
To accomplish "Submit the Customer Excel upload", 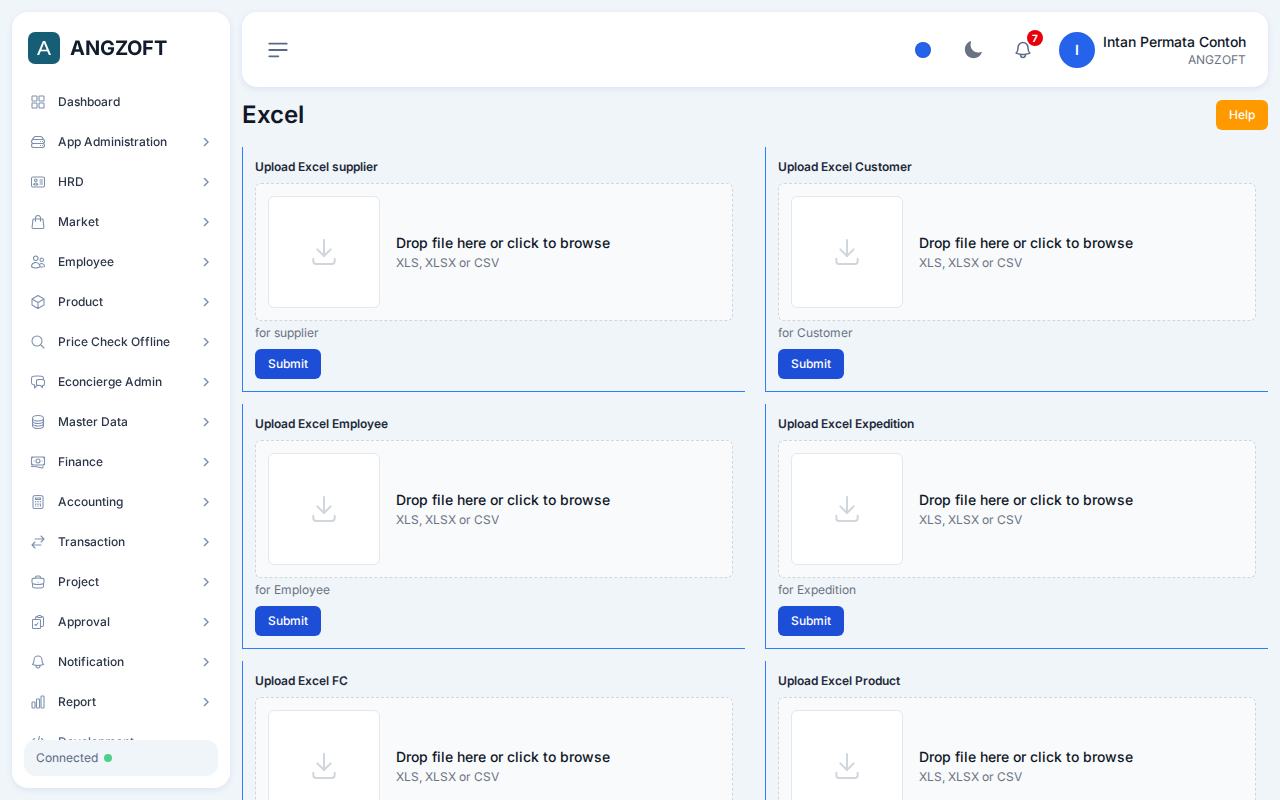I will [811, 364].
